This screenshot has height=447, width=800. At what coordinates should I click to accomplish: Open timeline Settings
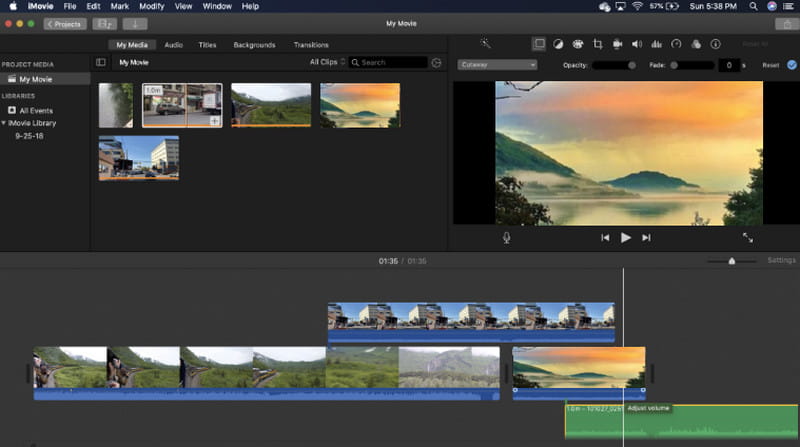pyautogui.click(x=781, y=260)
